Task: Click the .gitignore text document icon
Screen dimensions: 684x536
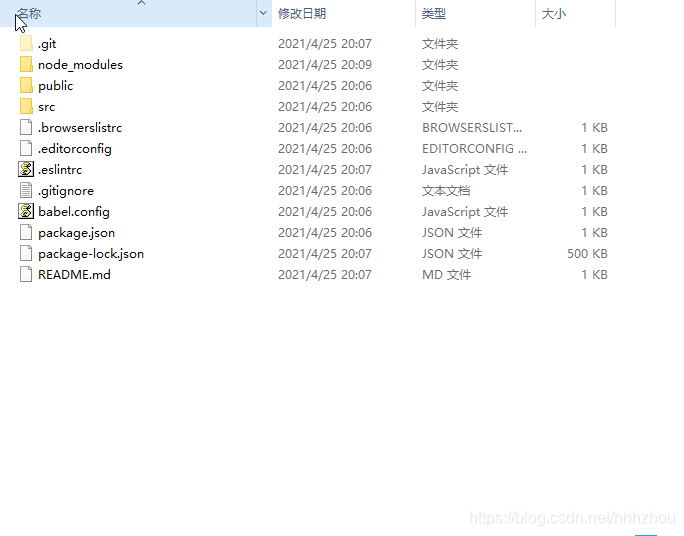Action: pos(26,190)
